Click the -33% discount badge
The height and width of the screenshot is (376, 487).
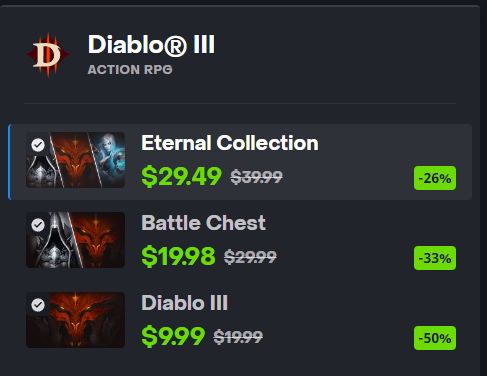coord(435,258)
